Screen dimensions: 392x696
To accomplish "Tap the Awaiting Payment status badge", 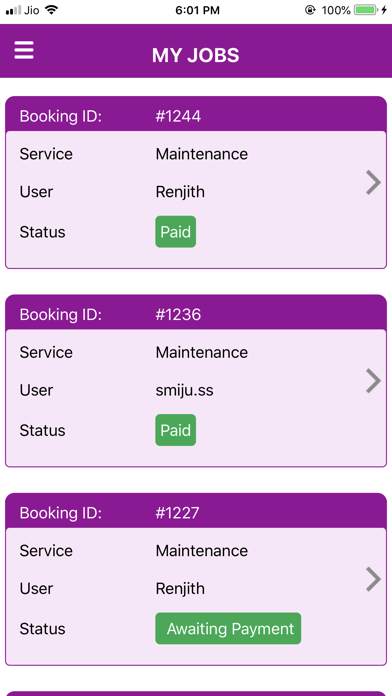I will pos(228,629).
